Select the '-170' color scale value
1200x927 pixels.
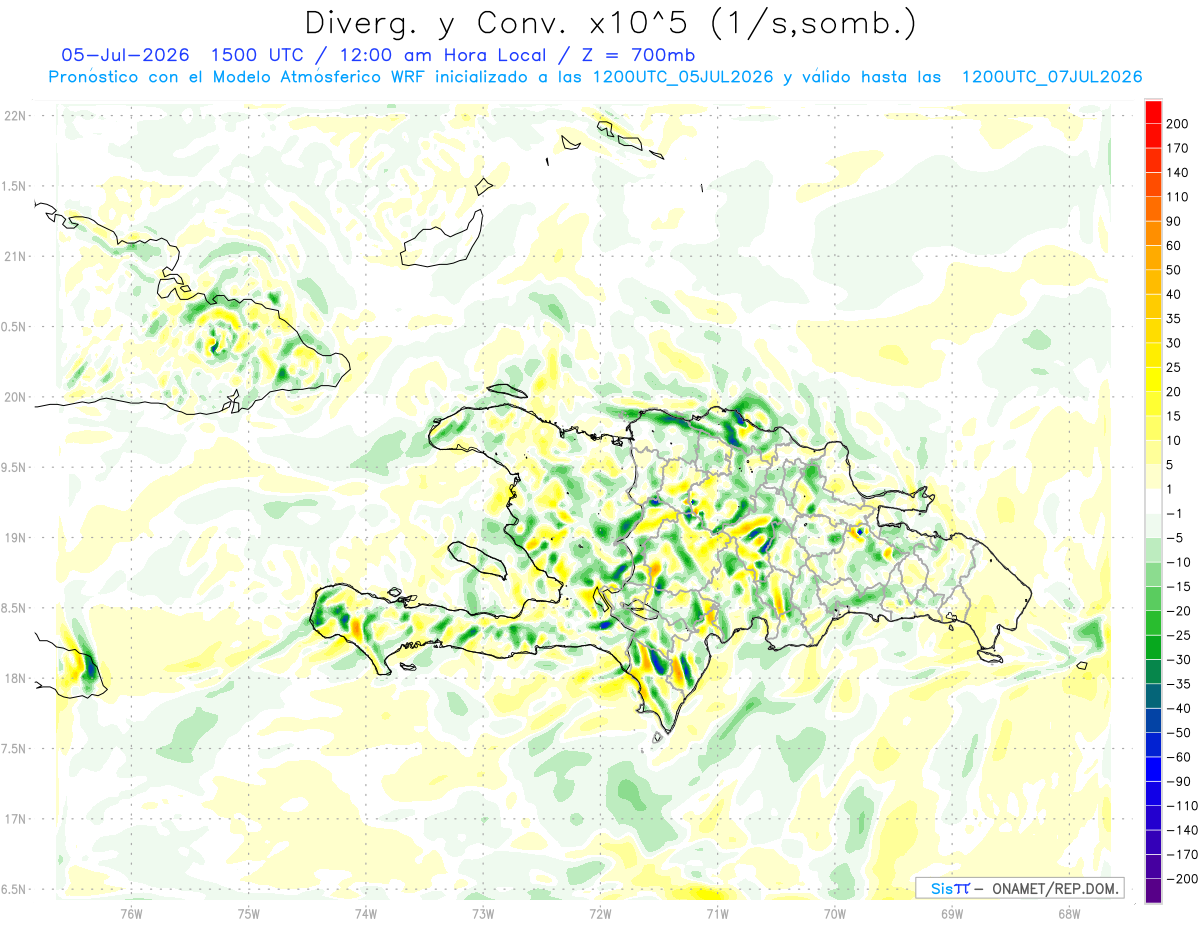(x=1182, y=854)
